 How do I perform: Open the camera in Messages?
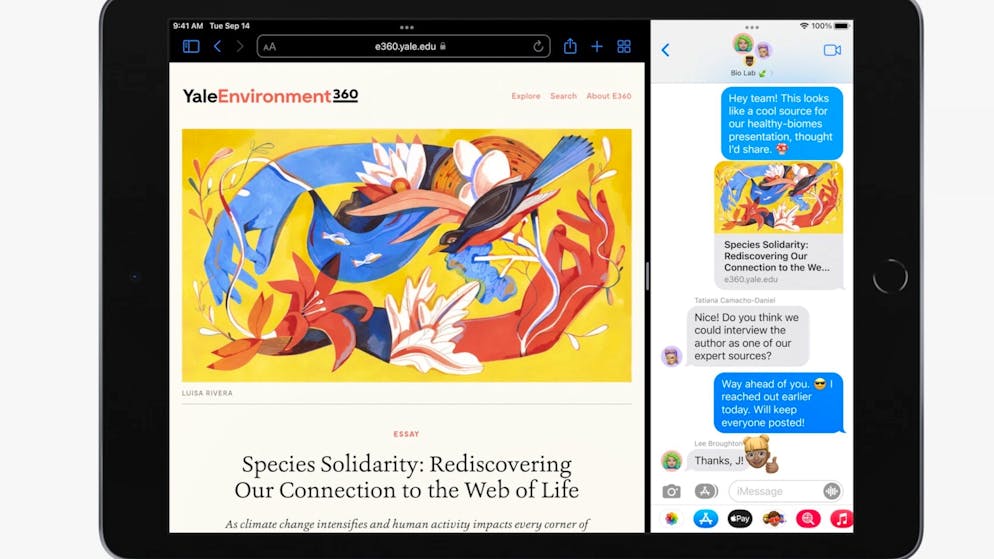tap(671, 491)
